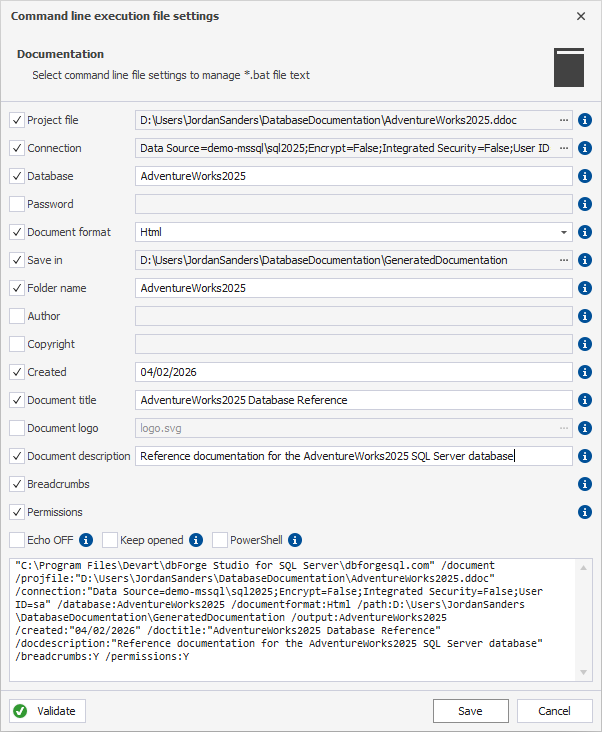Enable Echo OFF option
This screenshot has height=732, width=602.
pos(17,540)
